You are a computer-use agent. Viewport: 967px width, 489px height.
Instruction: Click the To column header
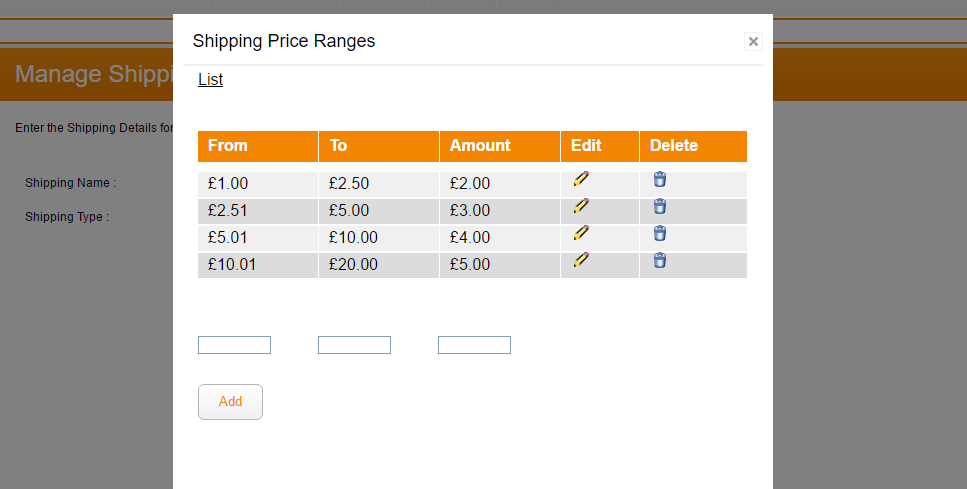tap(338, 146)
